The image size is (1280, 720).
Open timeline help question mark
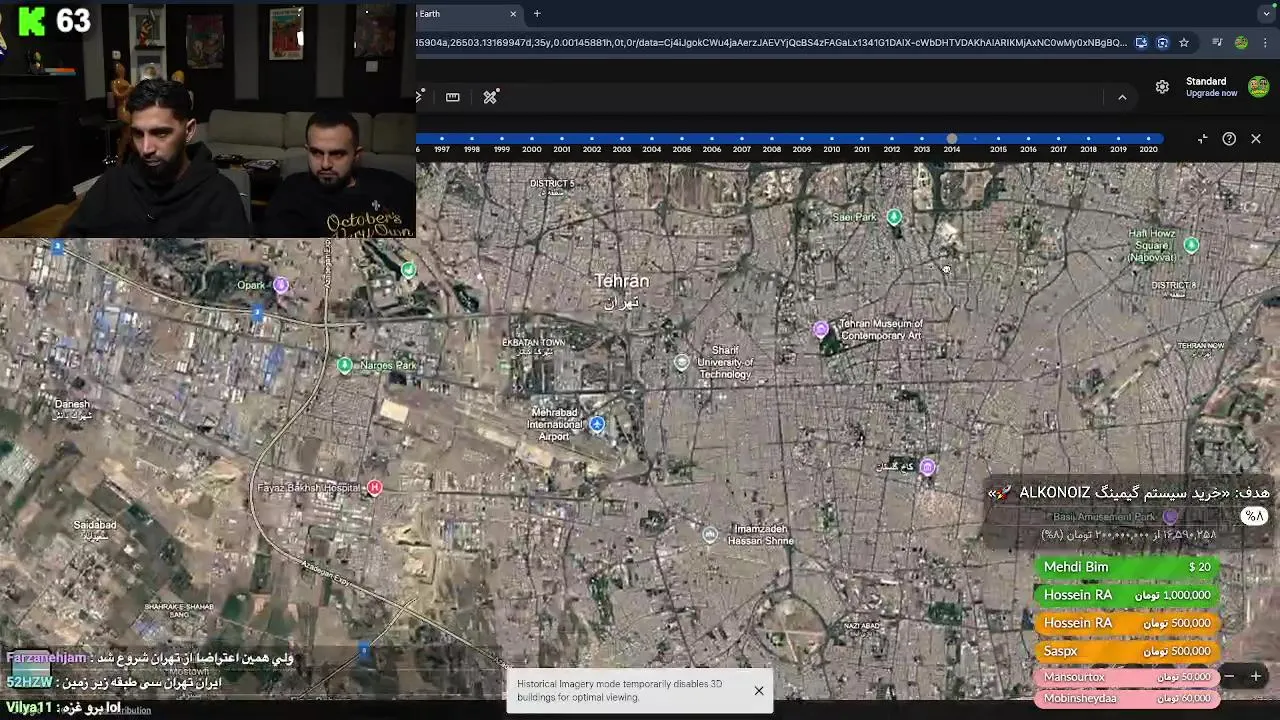coord(1229,139)
